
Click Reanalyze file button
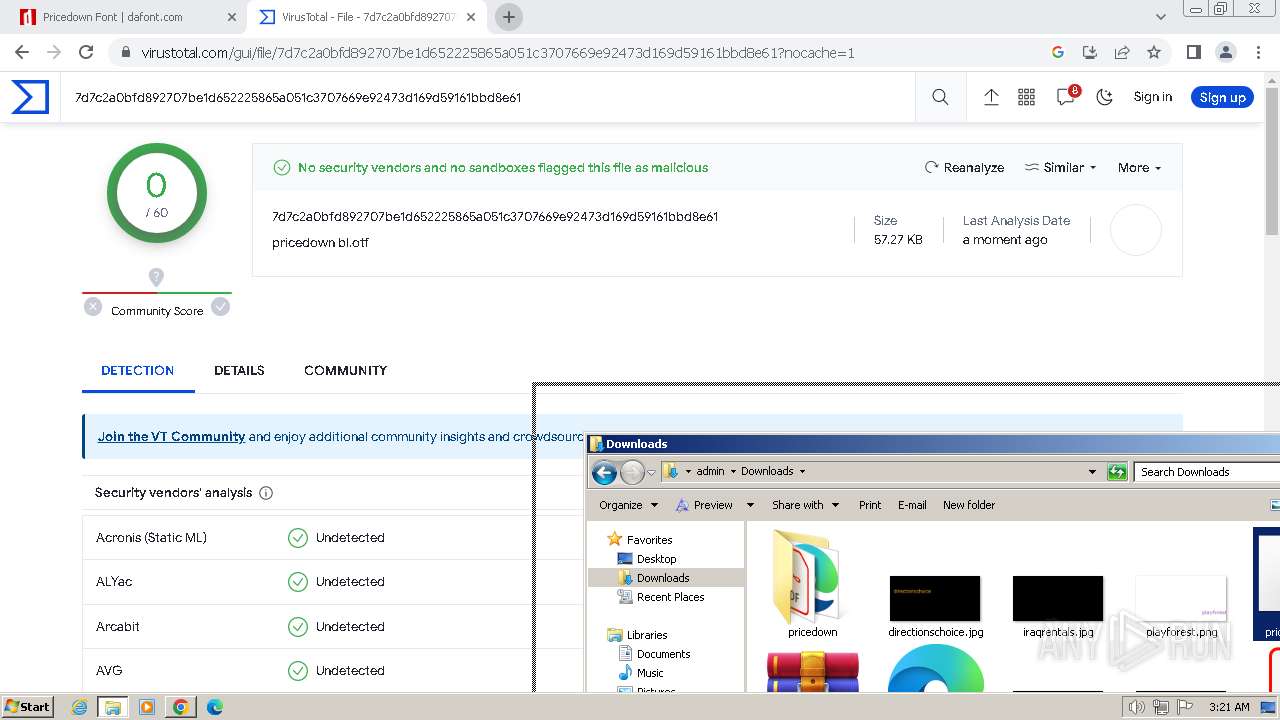coord(964,167)
